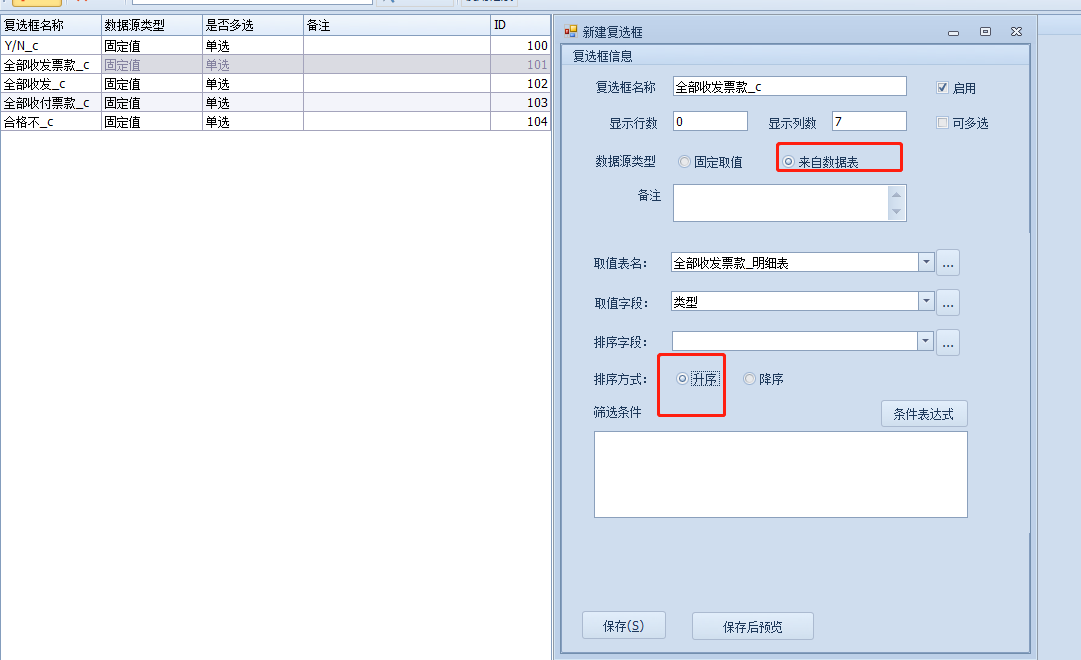Click into the 筛选条件 text area
The image size is (1081, 660).
click(x=780, y=474)
